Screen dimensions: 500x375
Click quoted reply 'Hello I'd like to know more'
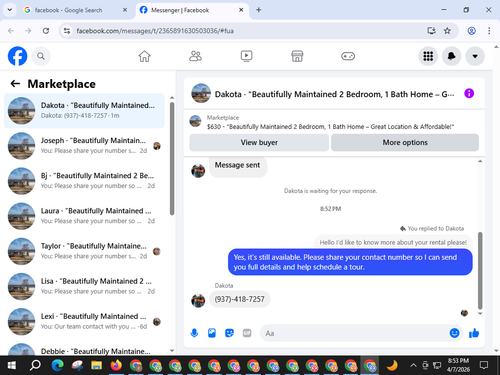393,242
